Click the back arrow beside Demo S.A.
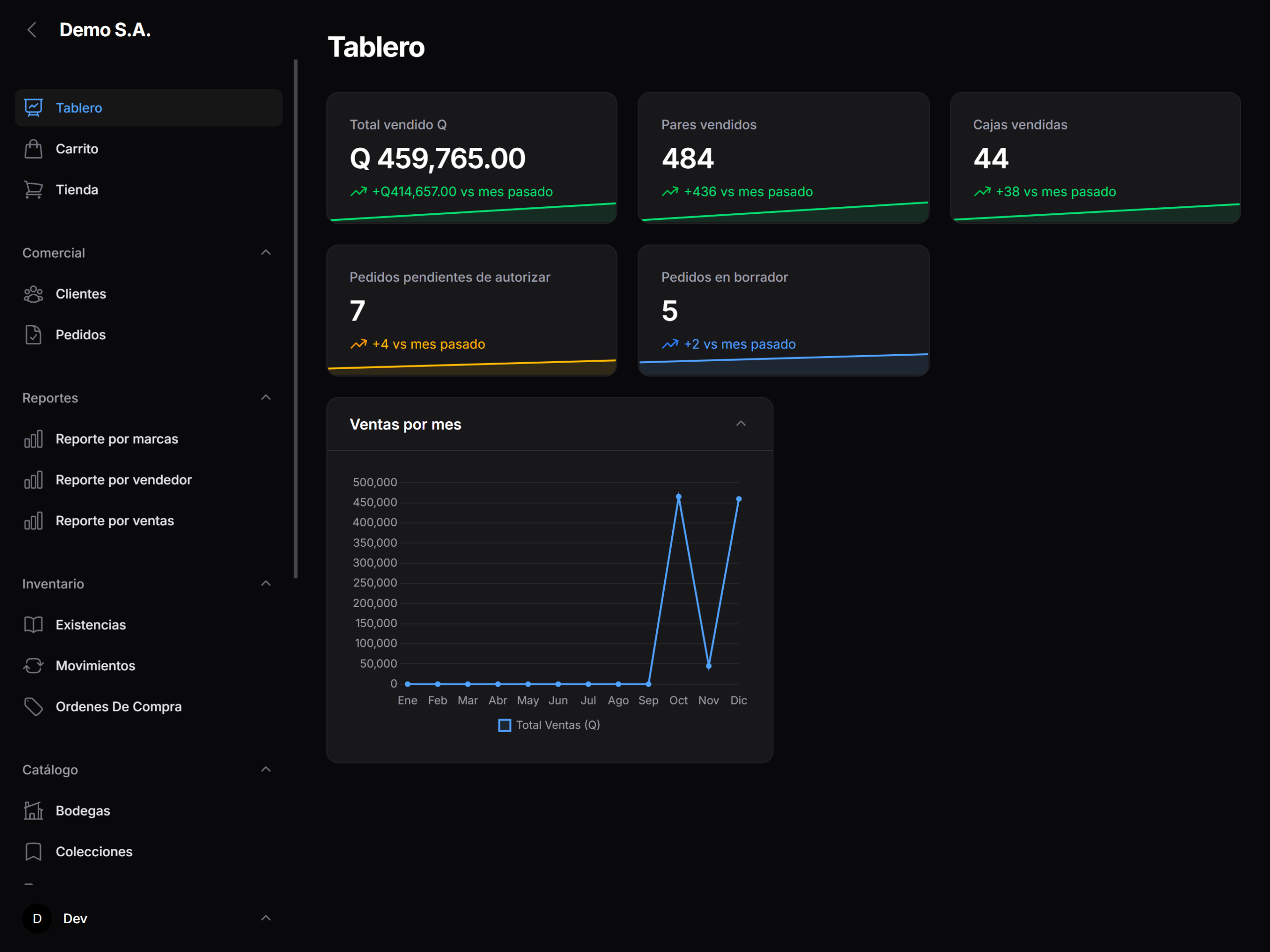1270x952 pixels. point(32,30)
